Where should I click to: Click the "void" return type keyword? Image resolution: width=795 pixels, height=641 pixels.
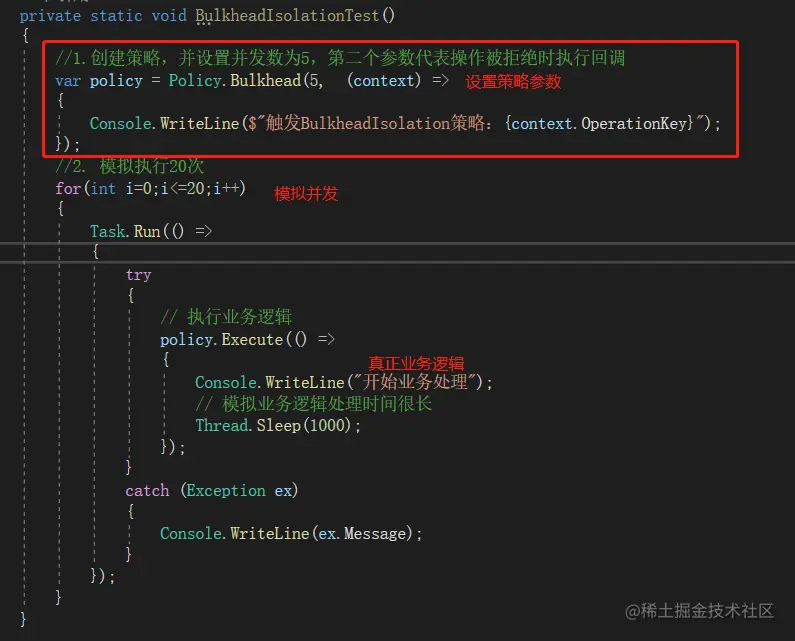point(169,16)
